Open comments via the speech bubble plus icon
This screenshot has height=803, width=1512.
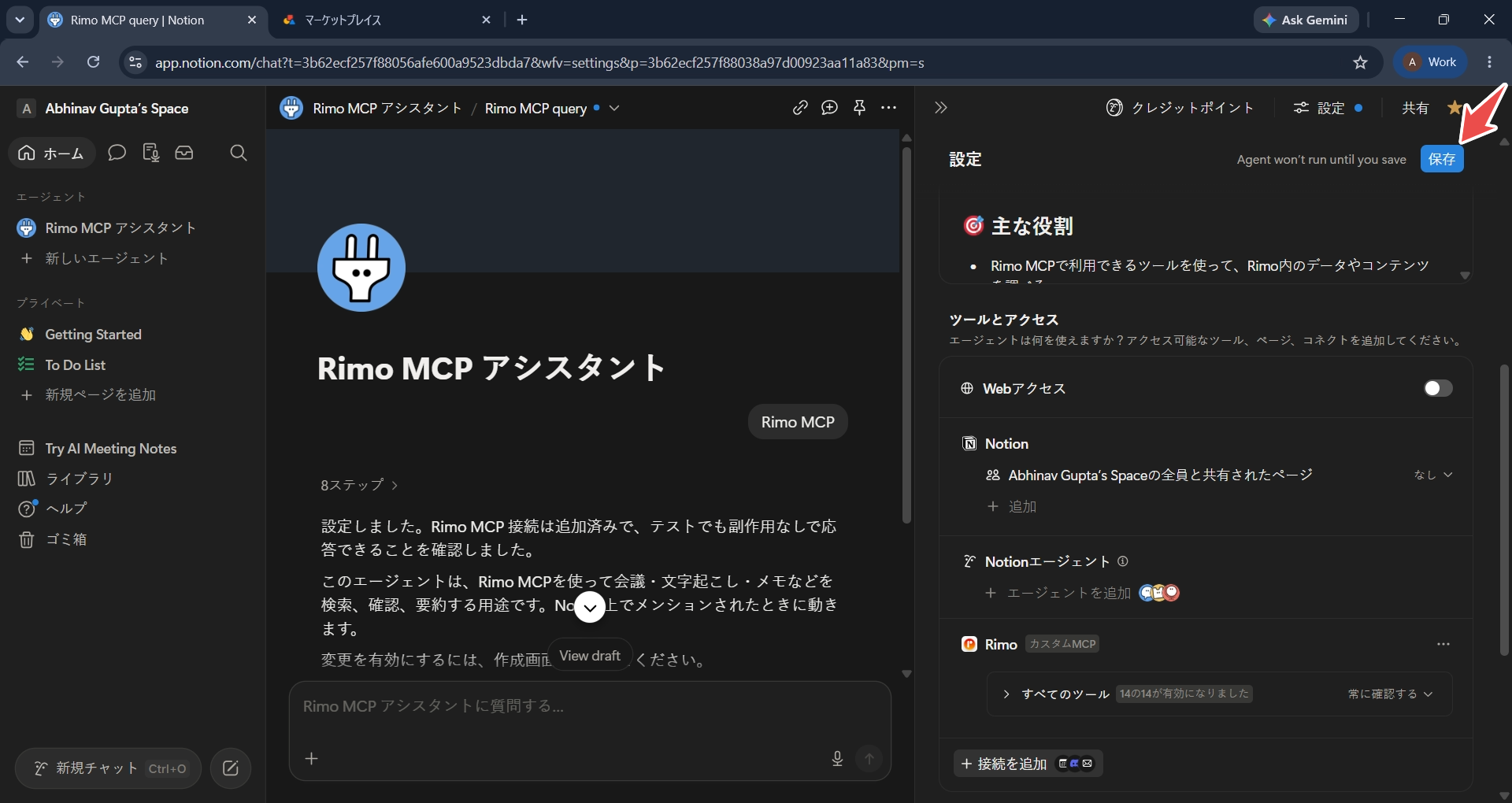click(x=829, y=108)
